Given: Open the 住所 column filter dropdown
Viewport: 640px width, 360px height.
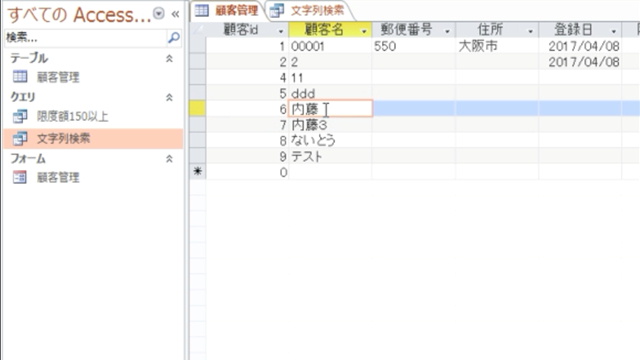Looking at the screenshot, I should 531,31.
